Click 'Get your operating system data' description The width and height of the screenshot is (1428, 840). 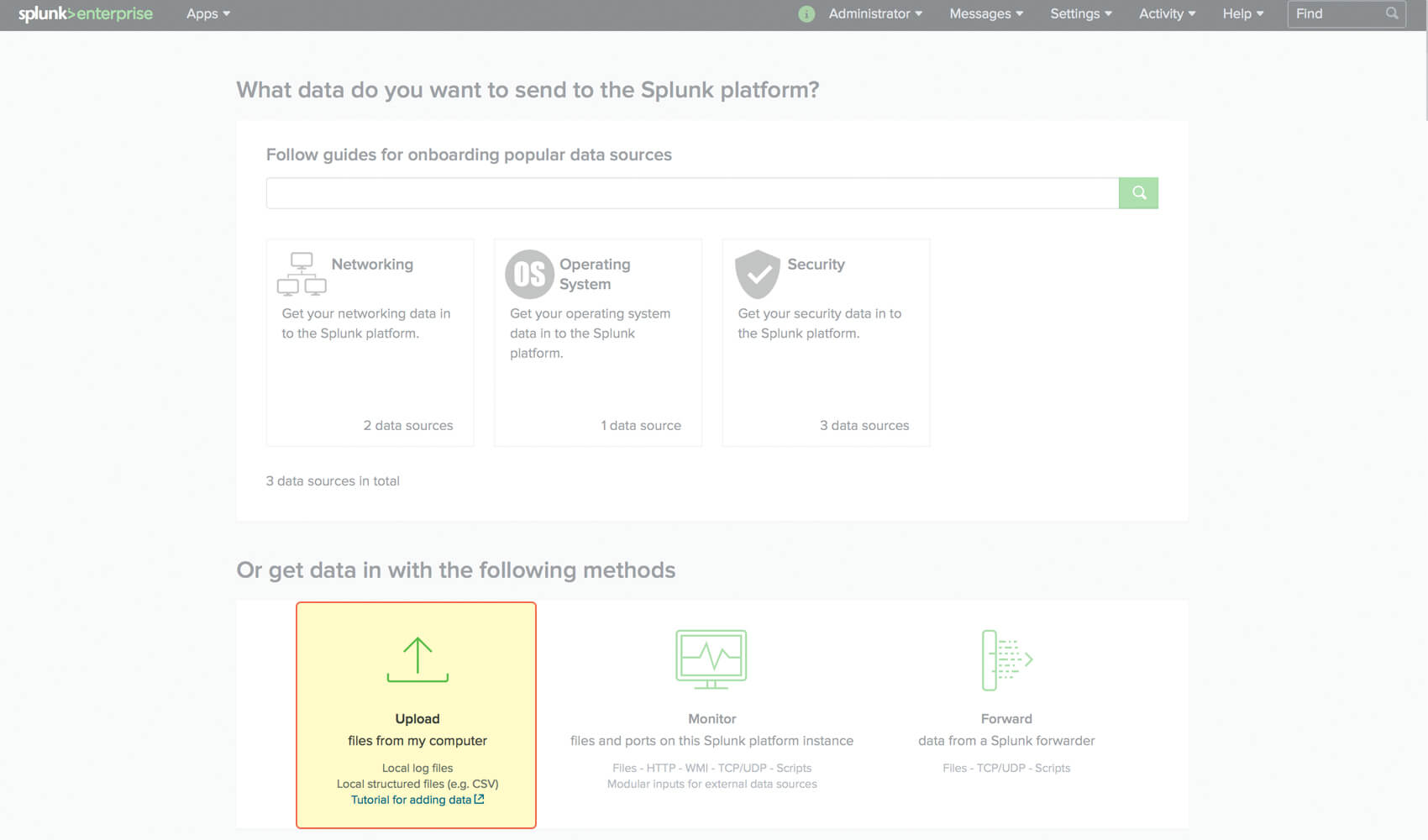[x=591, y=333]
